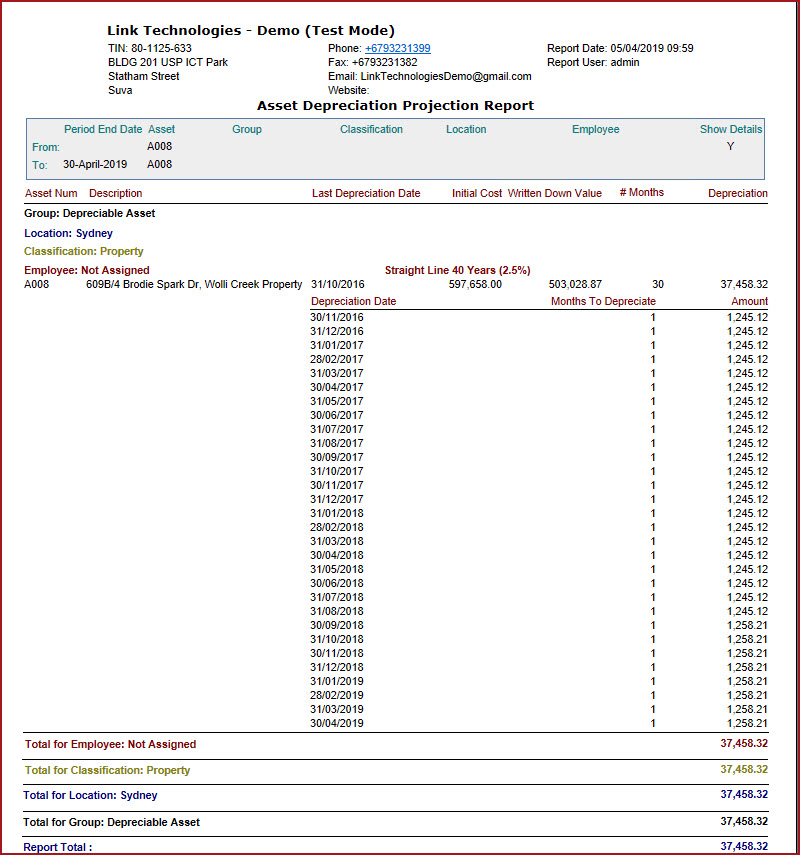Click the amount 1,245.12 for 31/08/2018
Image resolution: width=800 pixels, height=855 pixels.
(x=747, y=611)
